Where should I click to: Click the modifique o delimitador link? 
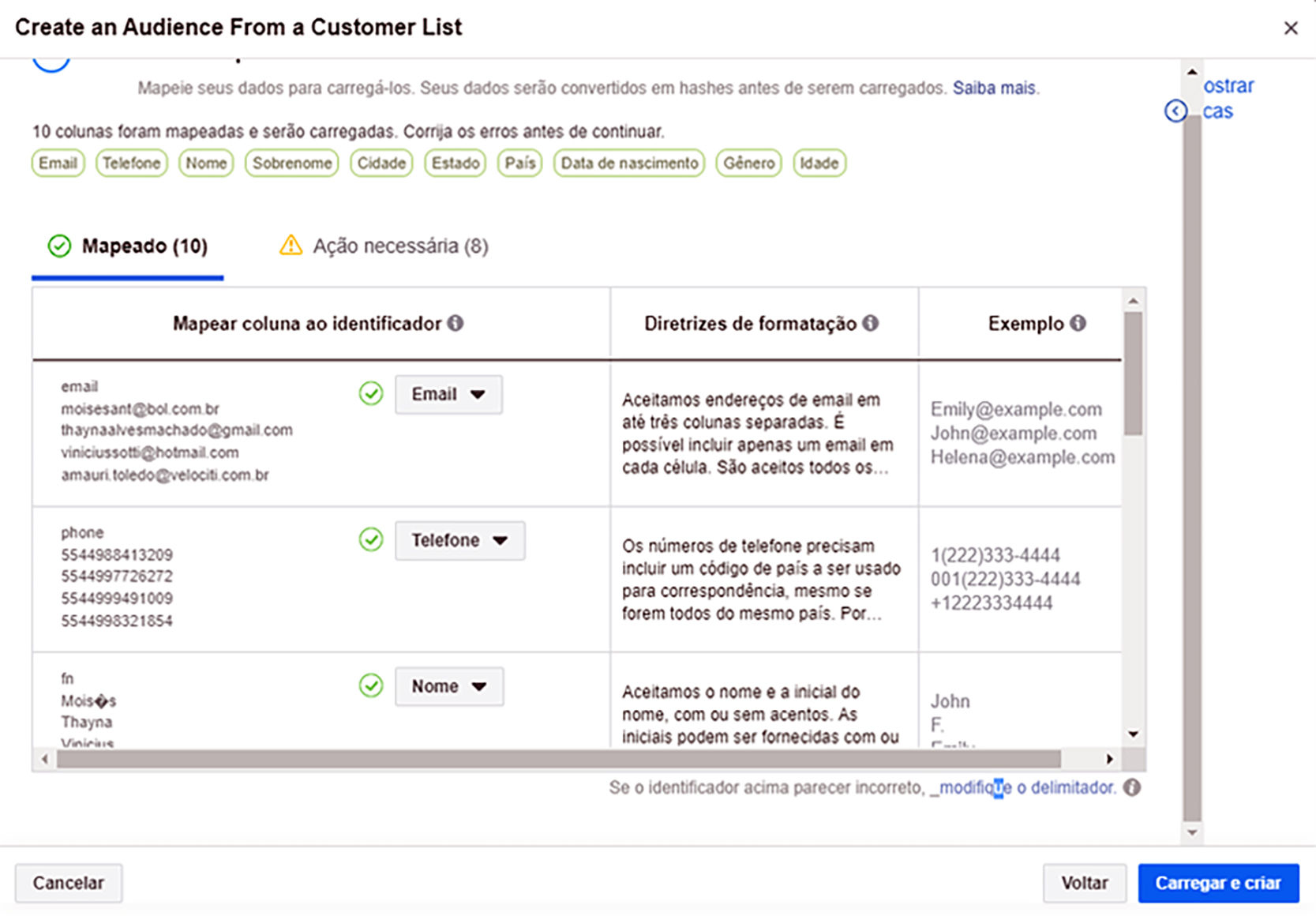[1028, 787]
